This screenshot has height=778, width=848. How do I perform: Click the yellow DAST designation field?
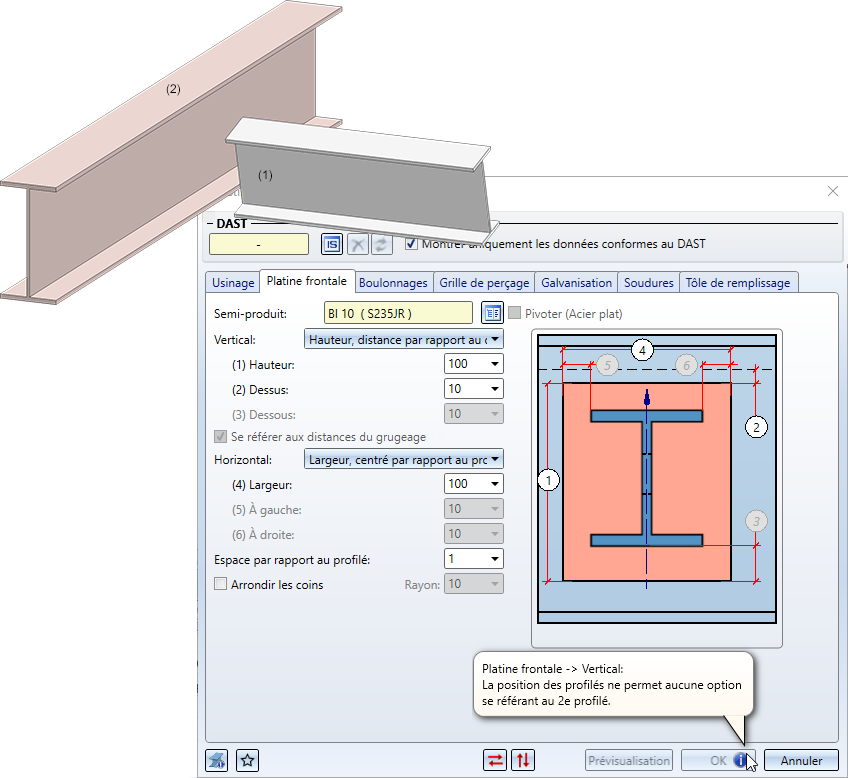coord(259,244)
